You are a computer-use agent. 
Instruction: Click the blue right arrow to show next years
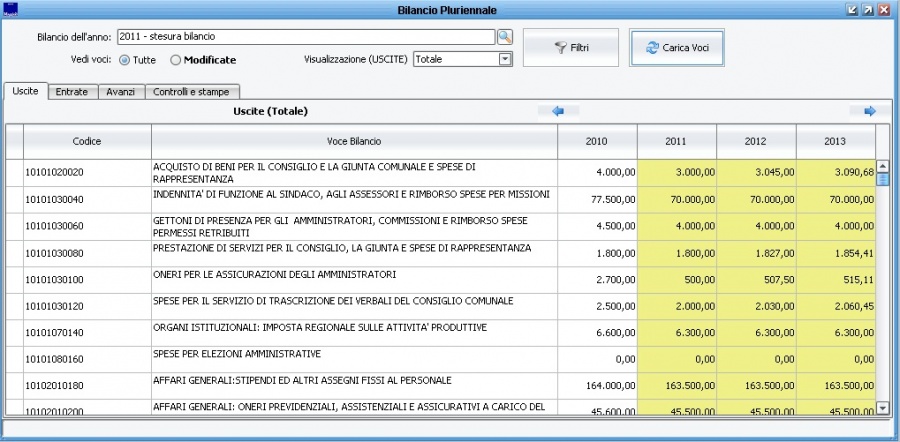pyautogui.click(x=869, y=110)
